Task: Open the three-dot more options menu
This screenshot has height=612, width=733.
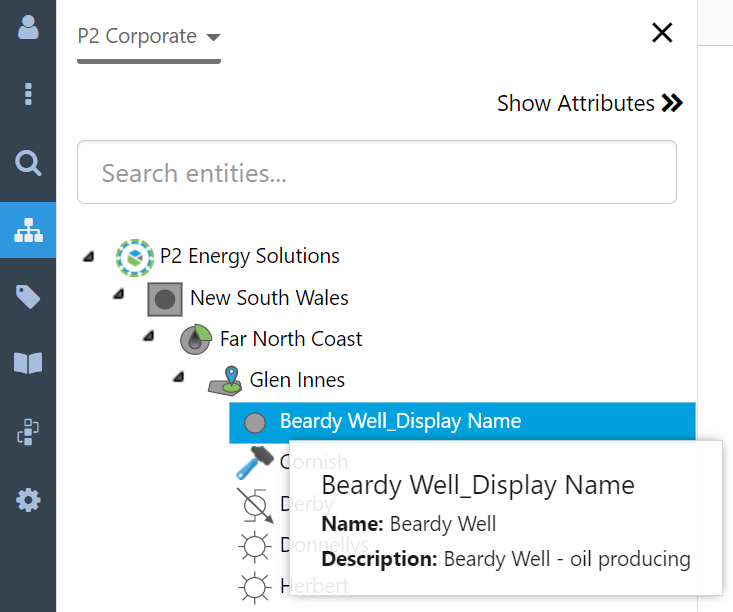Action: click(x=28, y=94)
